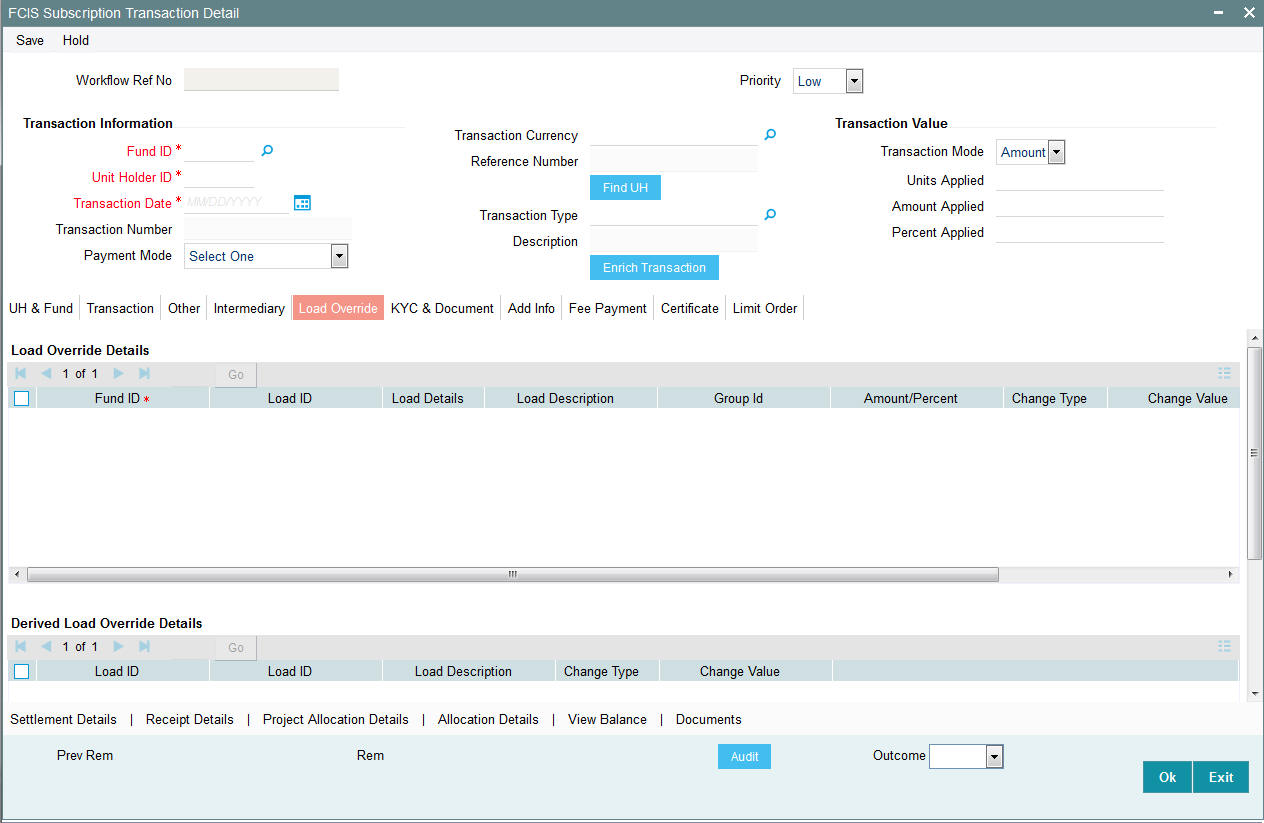
Task: Close the FCIS Subscription Transaction Detail window
Action: click(1249, 13)
